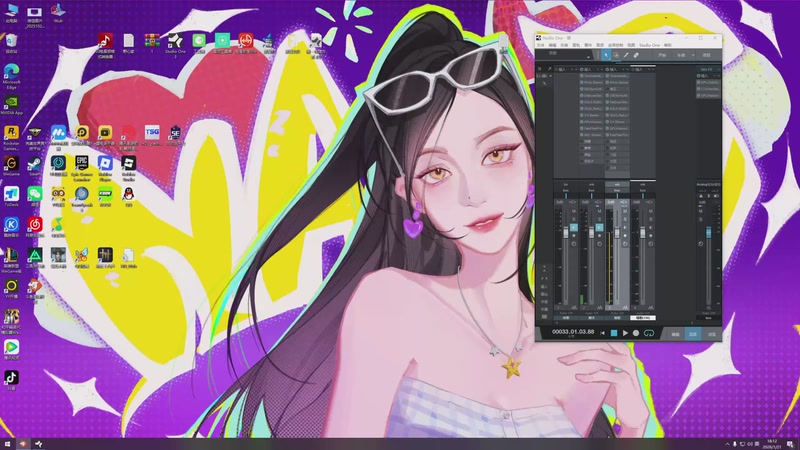
Task: Open channel 1 input source selector
Action: (566, 184)
